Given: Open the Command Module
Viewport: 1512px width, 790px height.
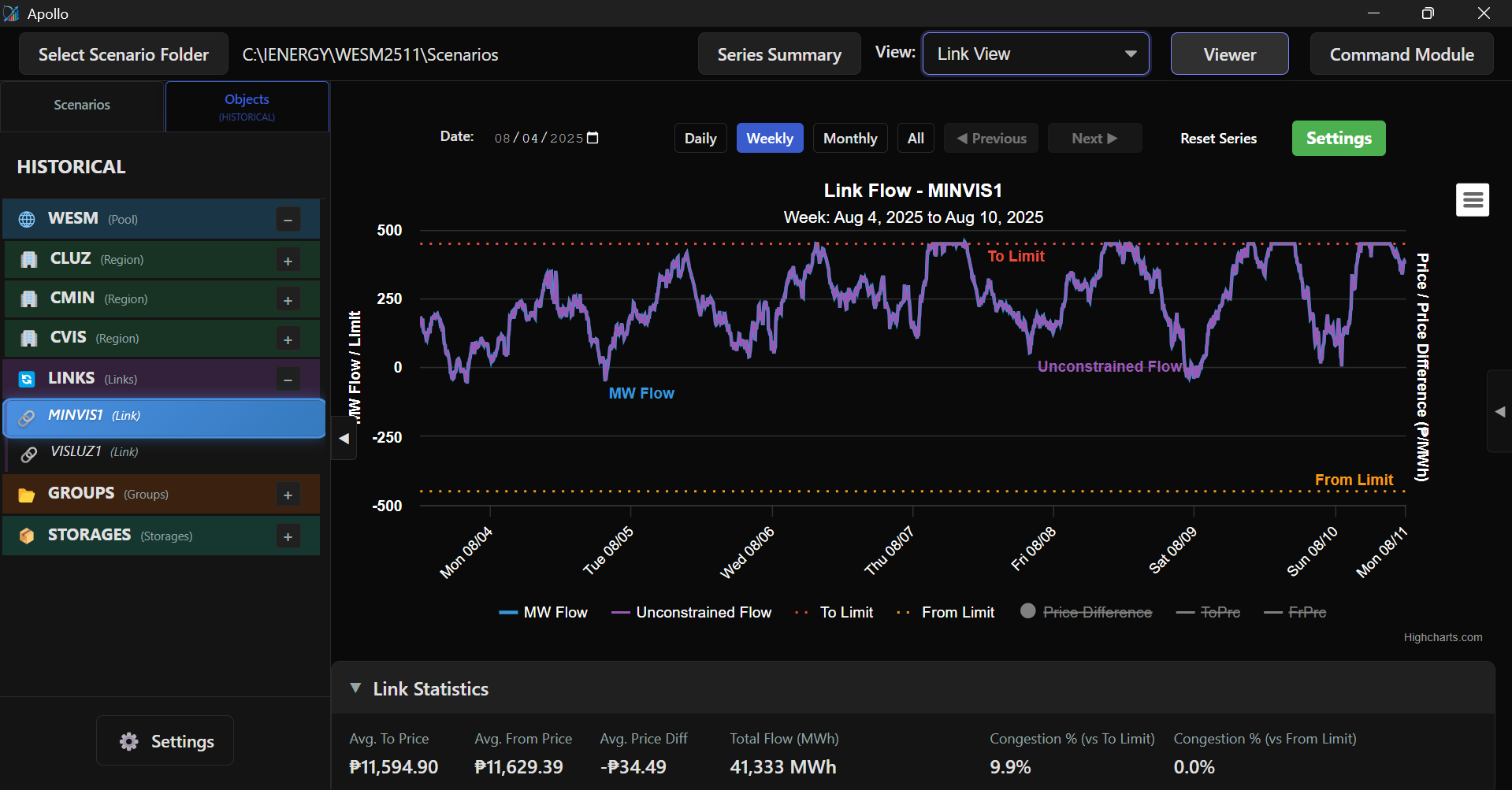Looking at the screenshot, I should click(x=1401, y=54).
